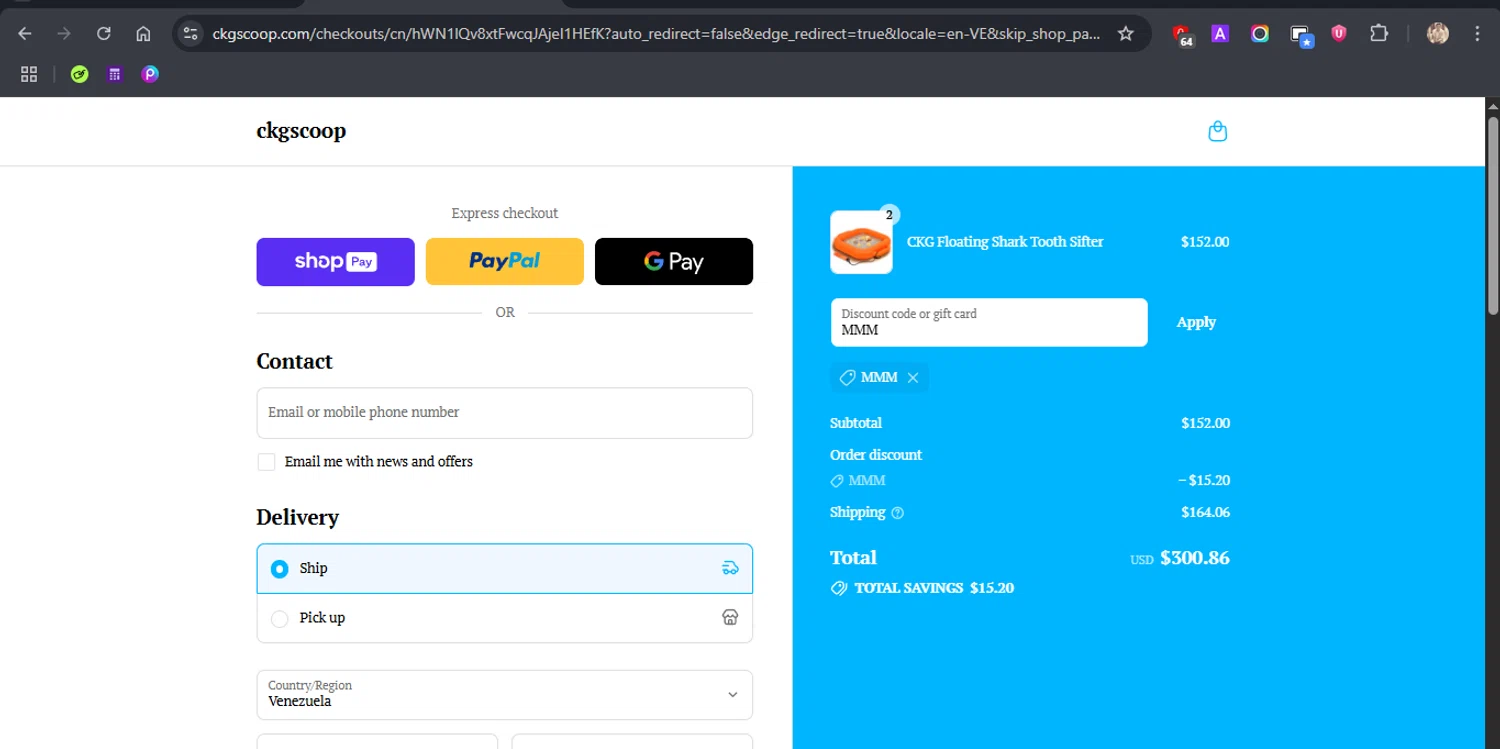
Task: Bookmark this page with the star
Action: tap(1126, 34)
